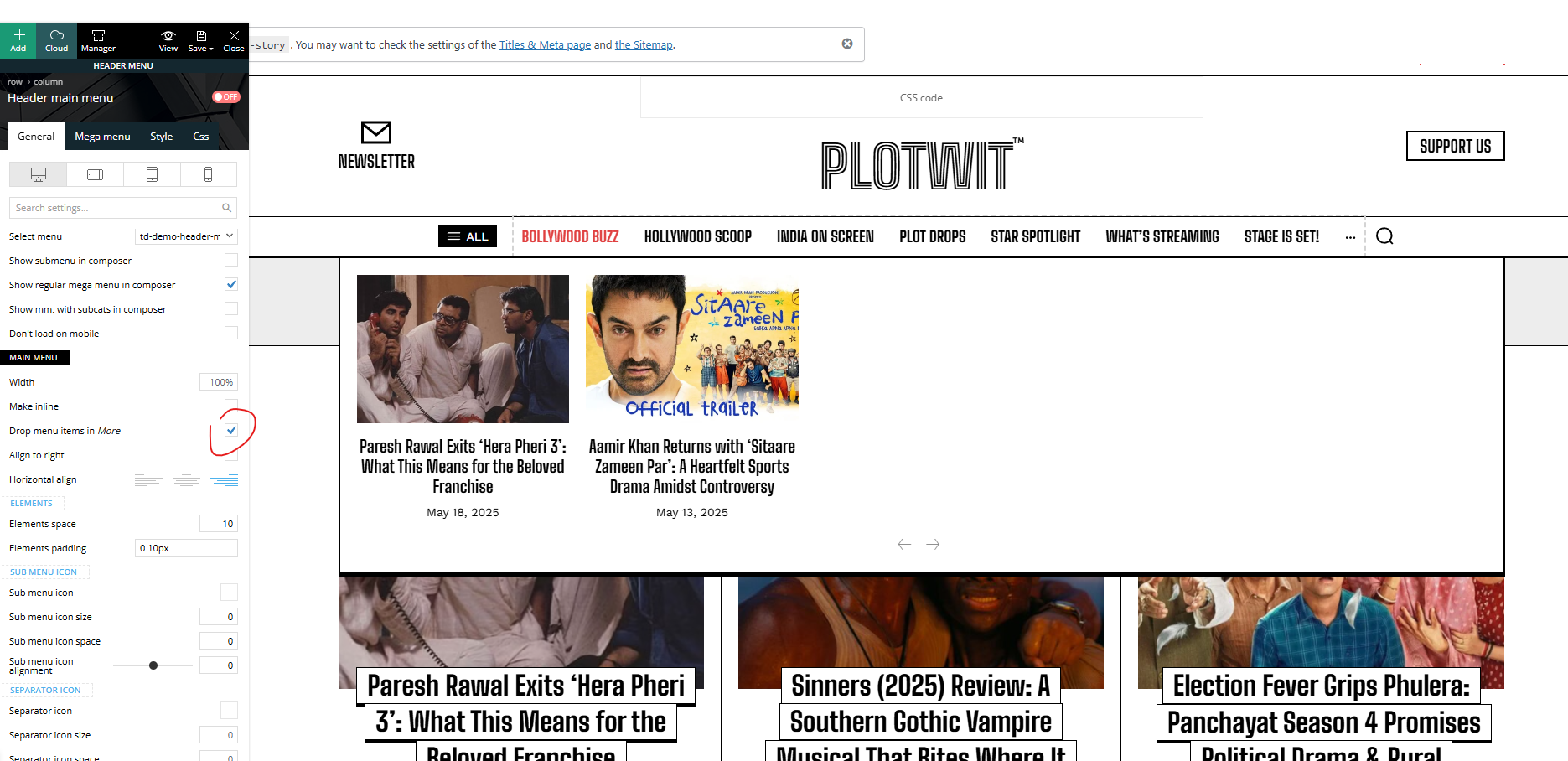Screen dimensions: 1568x761
Task: Select the CSS code block
Action: pyautogui.click(x=922, y=98)
